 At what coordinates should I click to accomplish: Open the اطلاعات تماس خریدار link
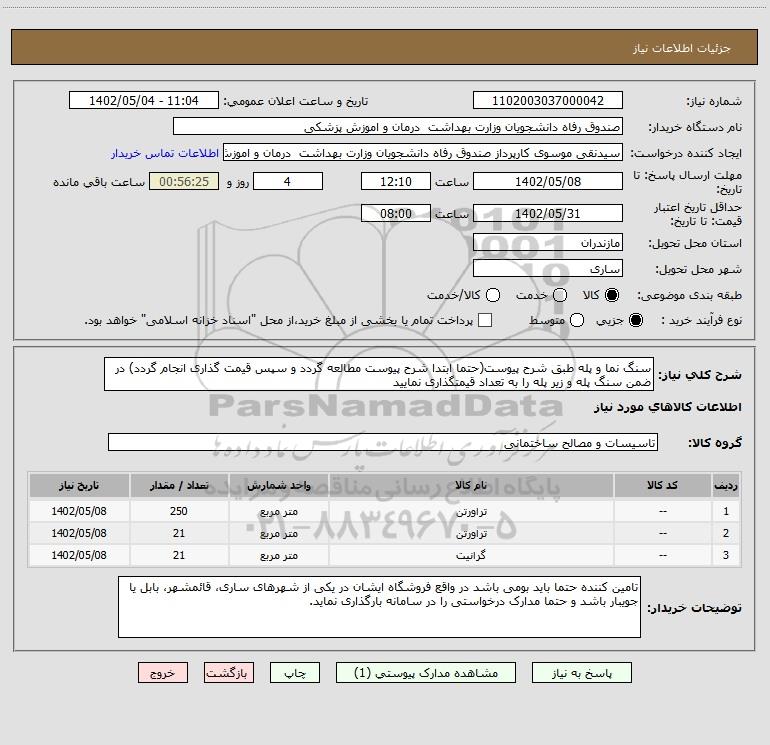[x=165, y=153]
